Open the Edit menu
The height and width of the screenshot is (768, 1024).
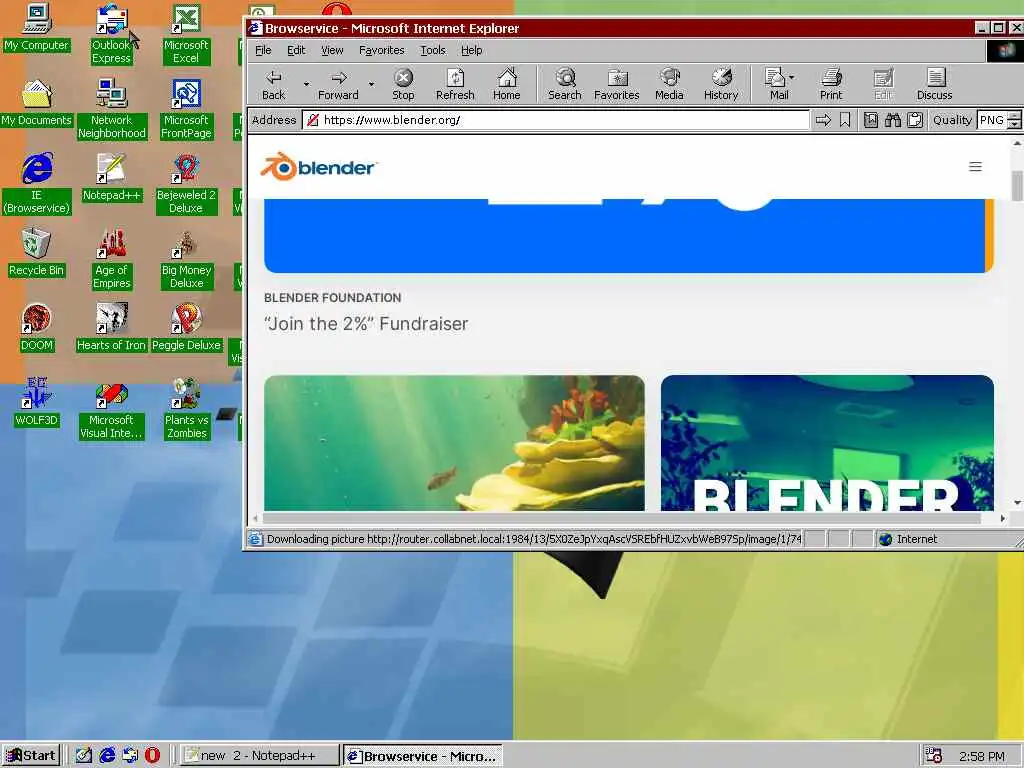pos(296,50)
